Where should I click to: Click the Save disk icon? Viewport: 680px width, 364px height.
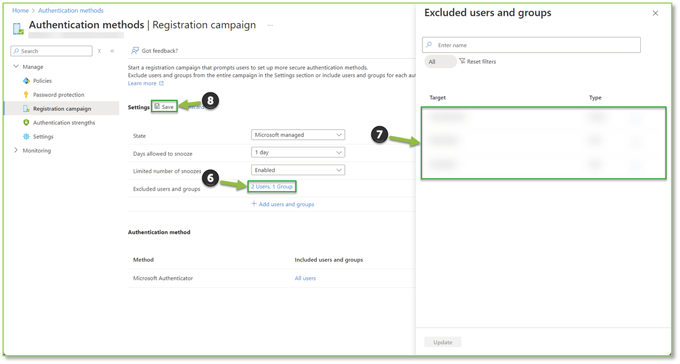coord(157,106)
